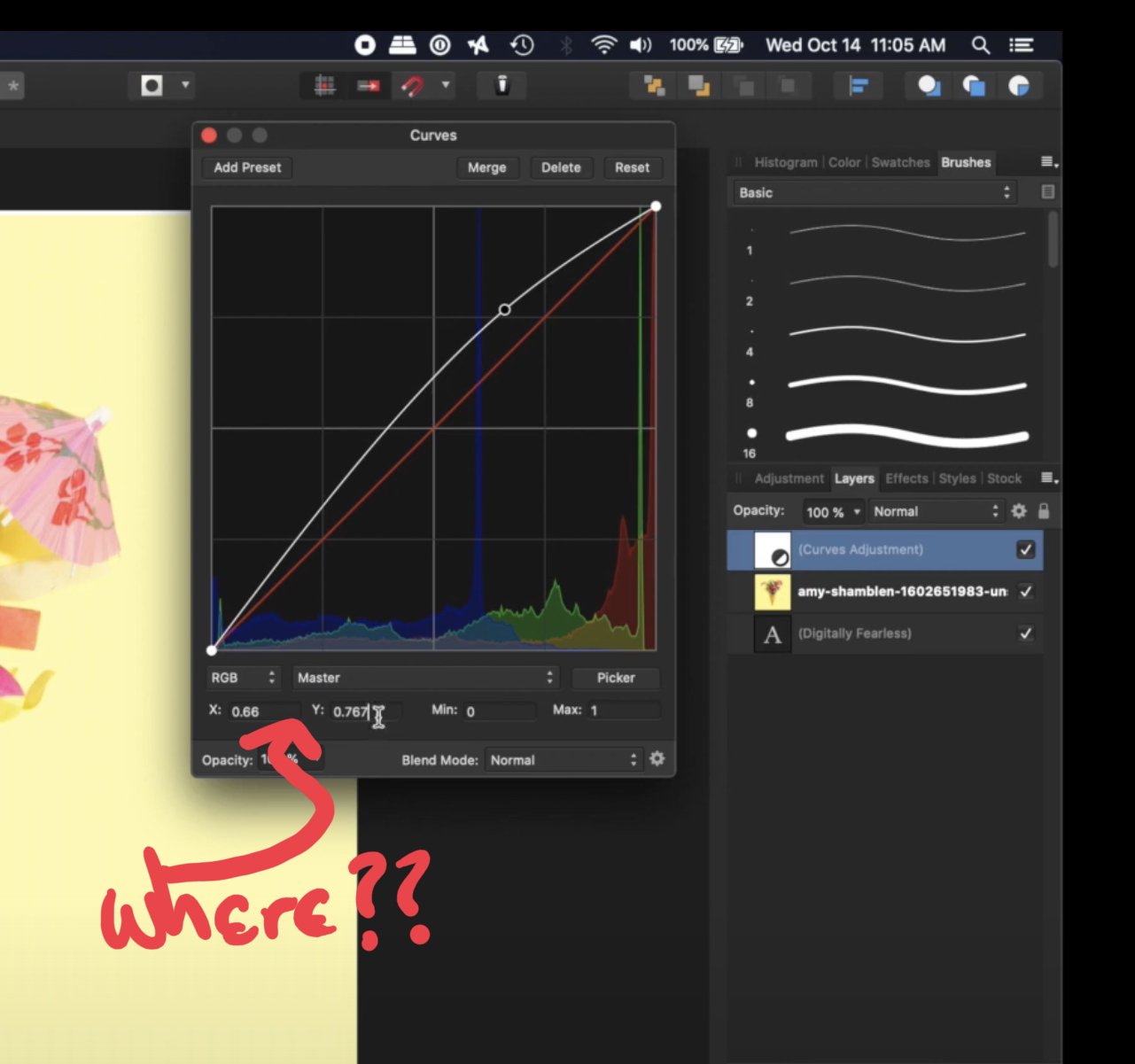Switch to the Styles tab
Viewport: 1135px width, 1064px height.
957,479
